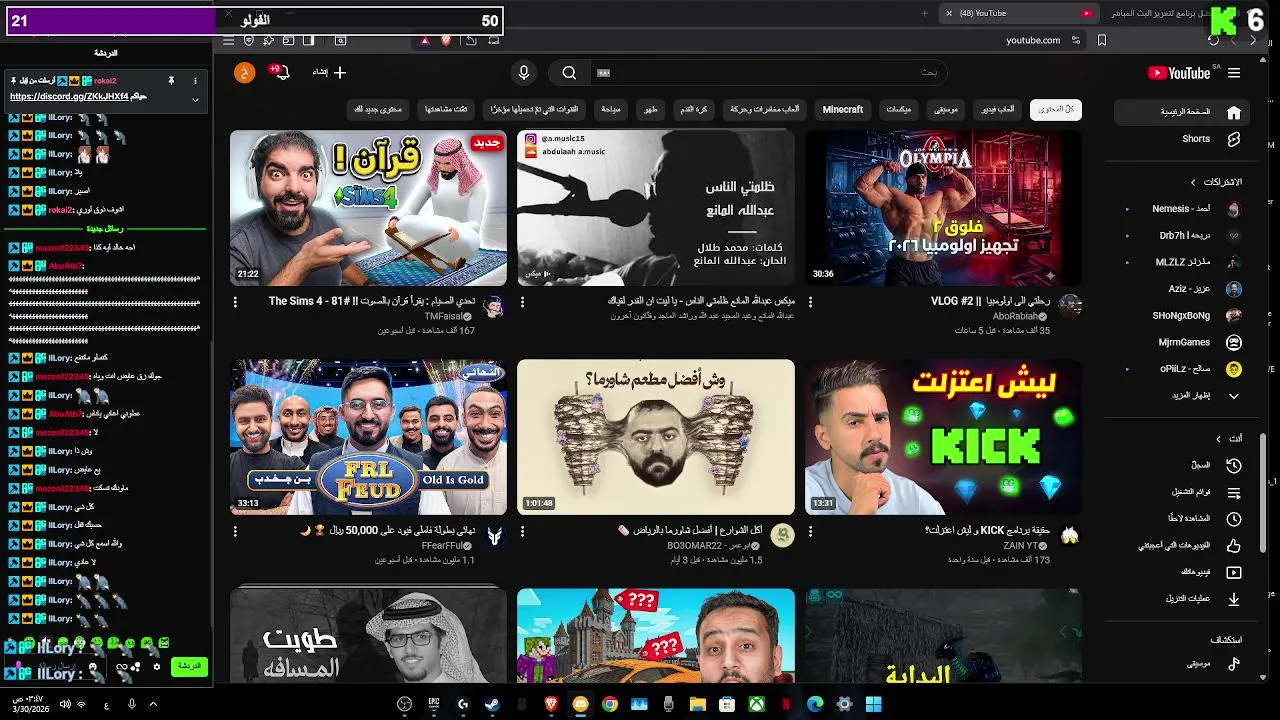Screen dimensions: 1280x720
Task: Open more options for Sims 4 video
Action: pos(235,301)
